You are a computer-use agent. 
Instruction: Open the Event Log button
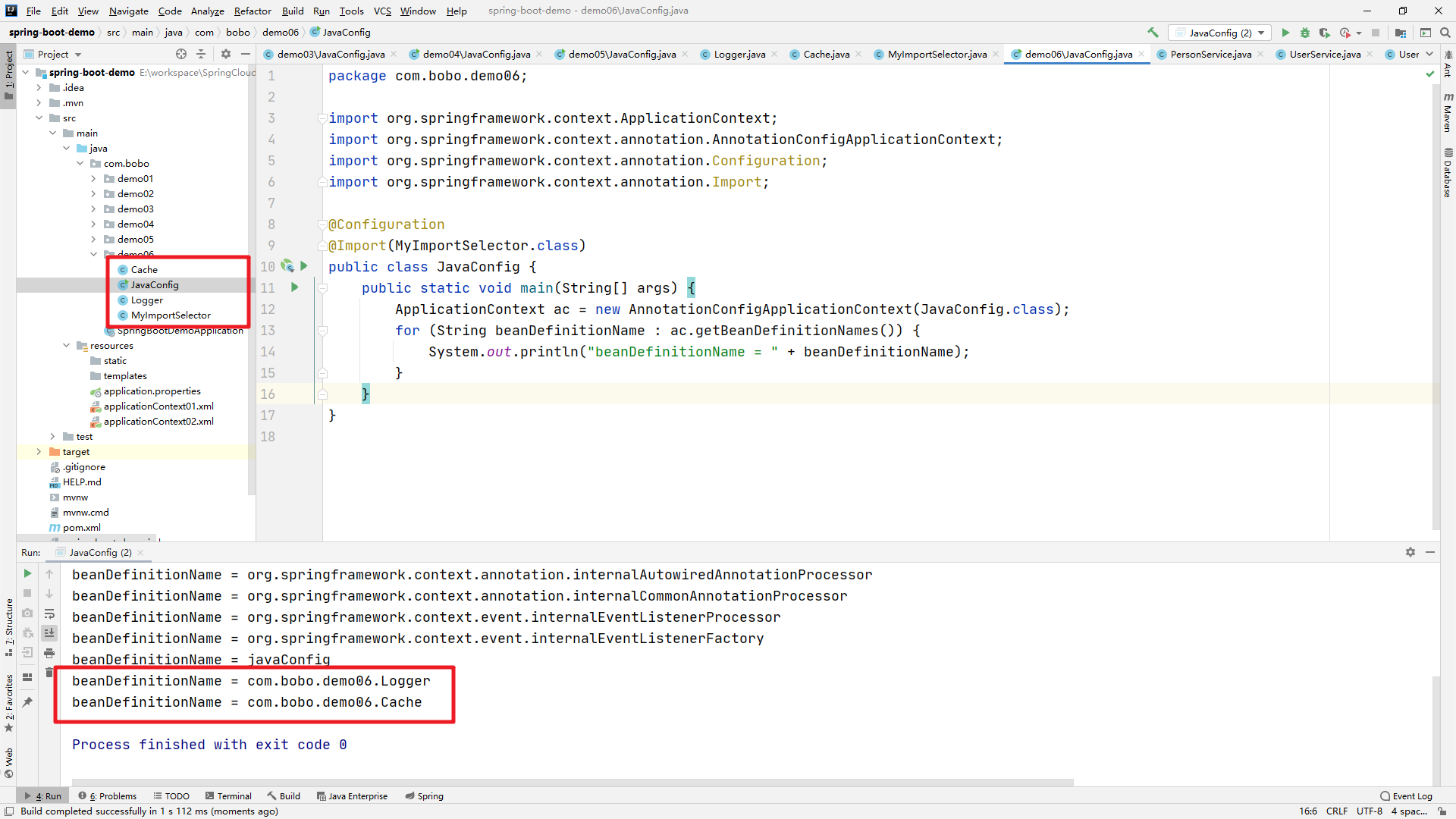1407,795
